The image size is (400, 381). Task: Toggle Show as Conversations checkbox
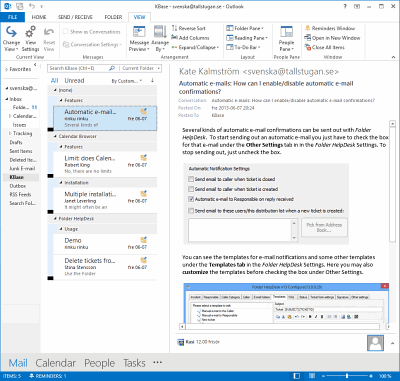pos(66,32)
